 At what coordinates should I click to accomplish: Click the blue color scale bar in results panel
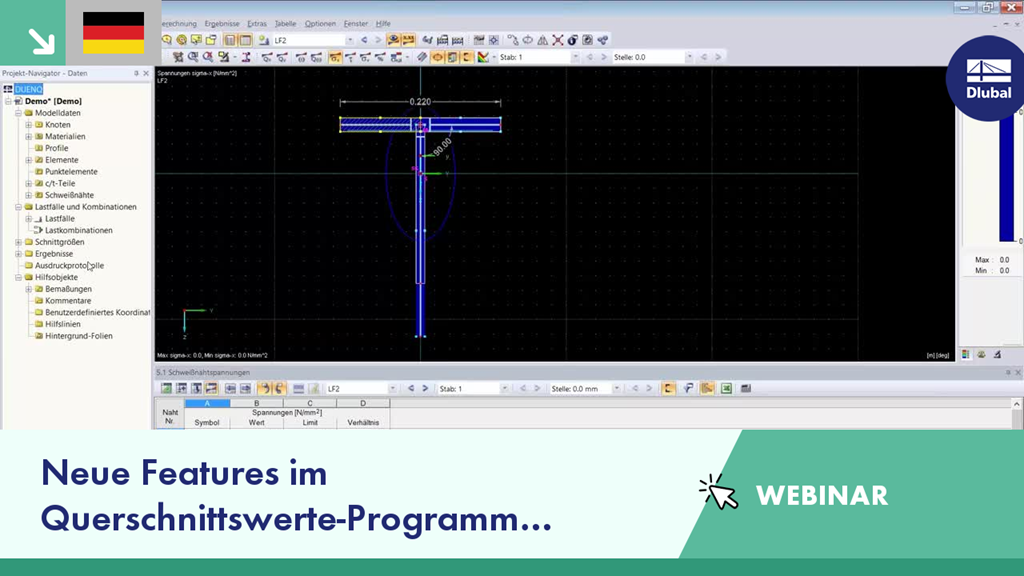point(1006,178)
